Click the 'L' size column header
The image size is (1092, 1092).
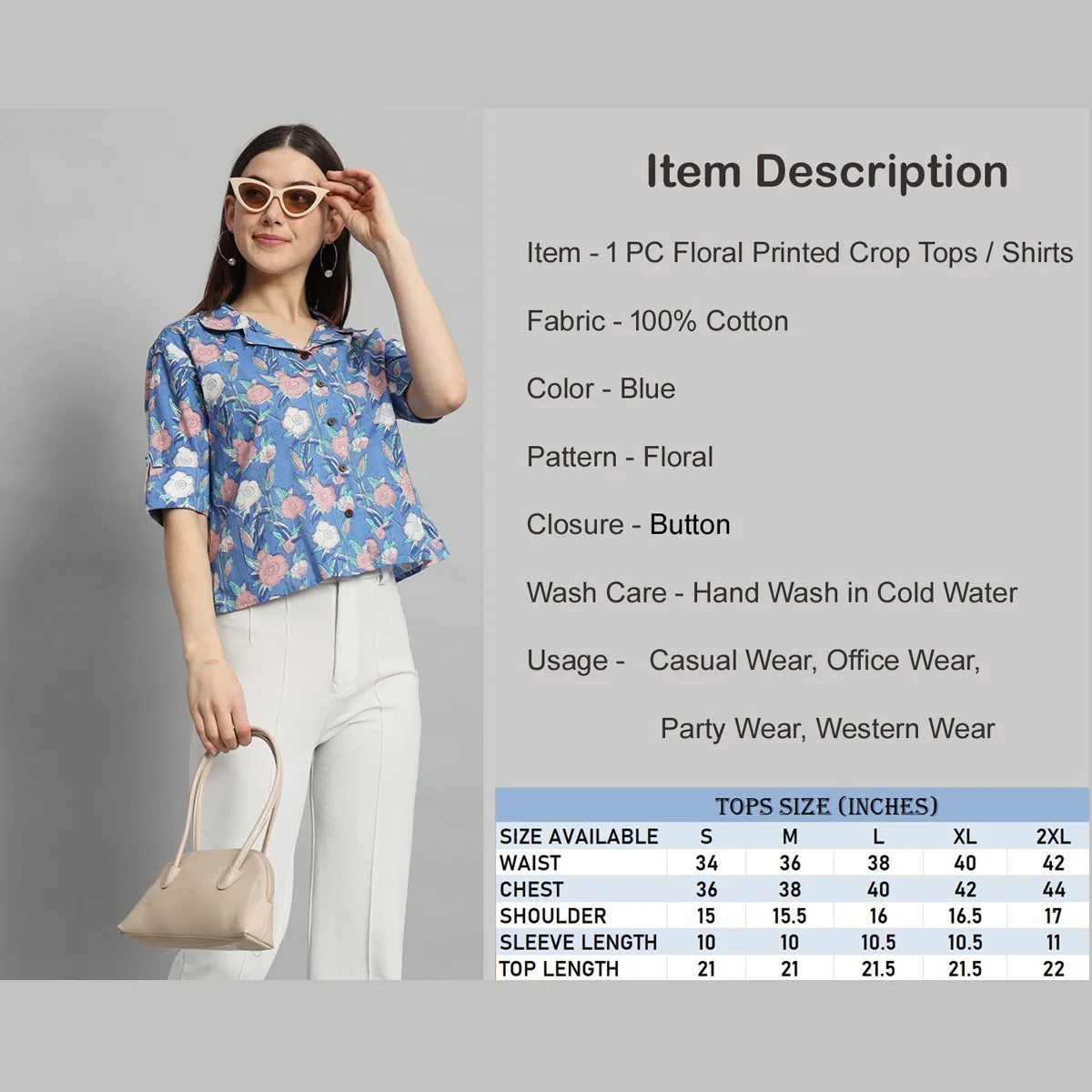pos(878,836)
